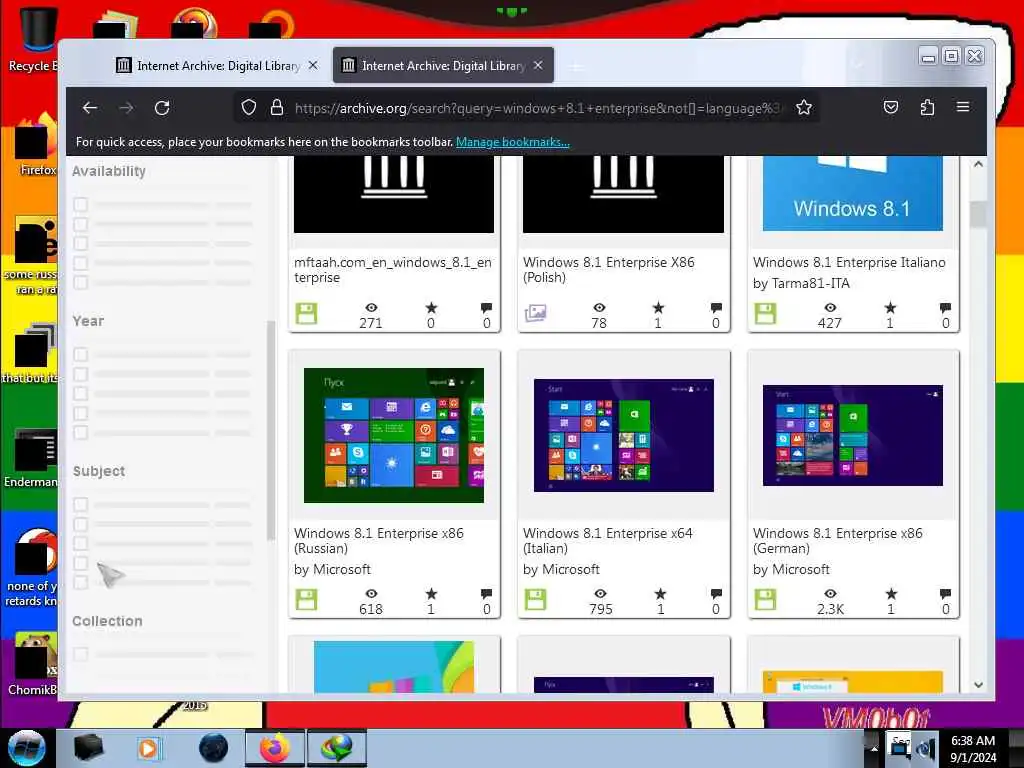Click the filter sidebar scrollbar thumb
The image size is (1024, 768).
(270, 431)
